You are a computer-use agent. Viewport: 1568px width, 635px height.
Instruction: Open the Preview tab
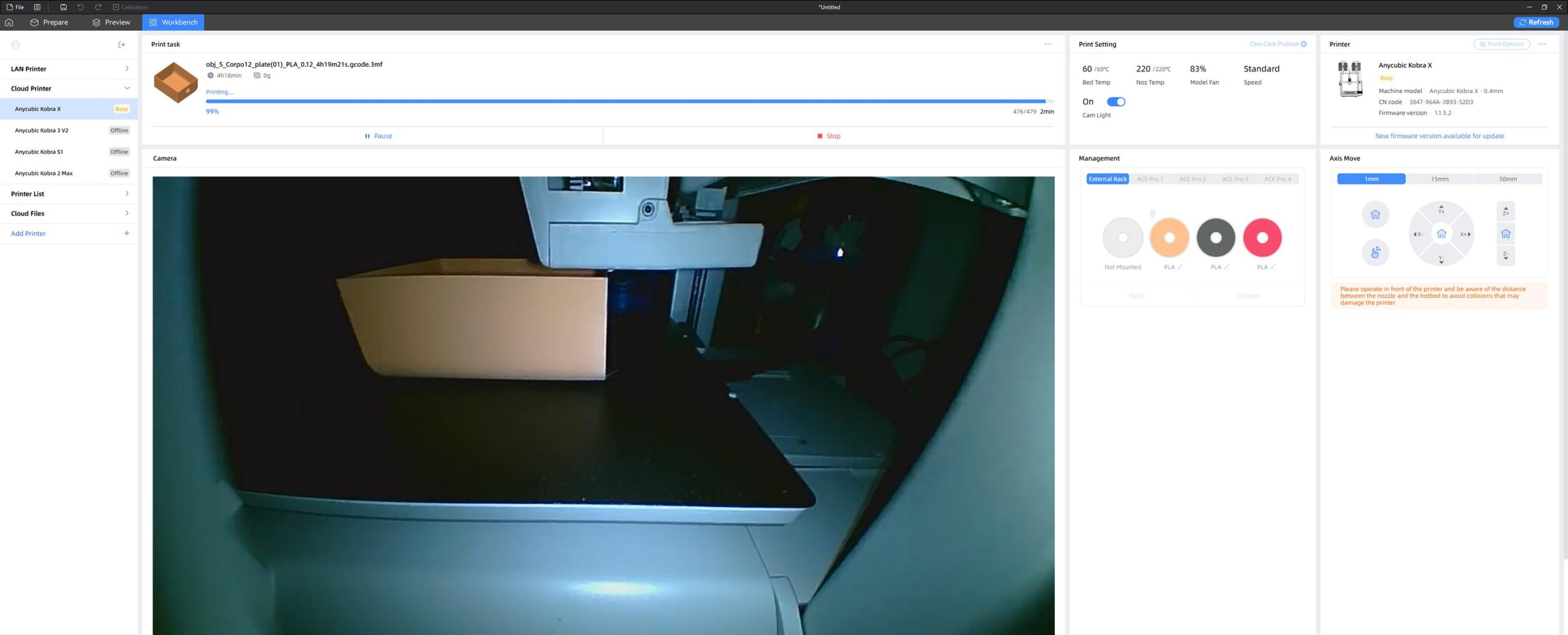[111, 22]
